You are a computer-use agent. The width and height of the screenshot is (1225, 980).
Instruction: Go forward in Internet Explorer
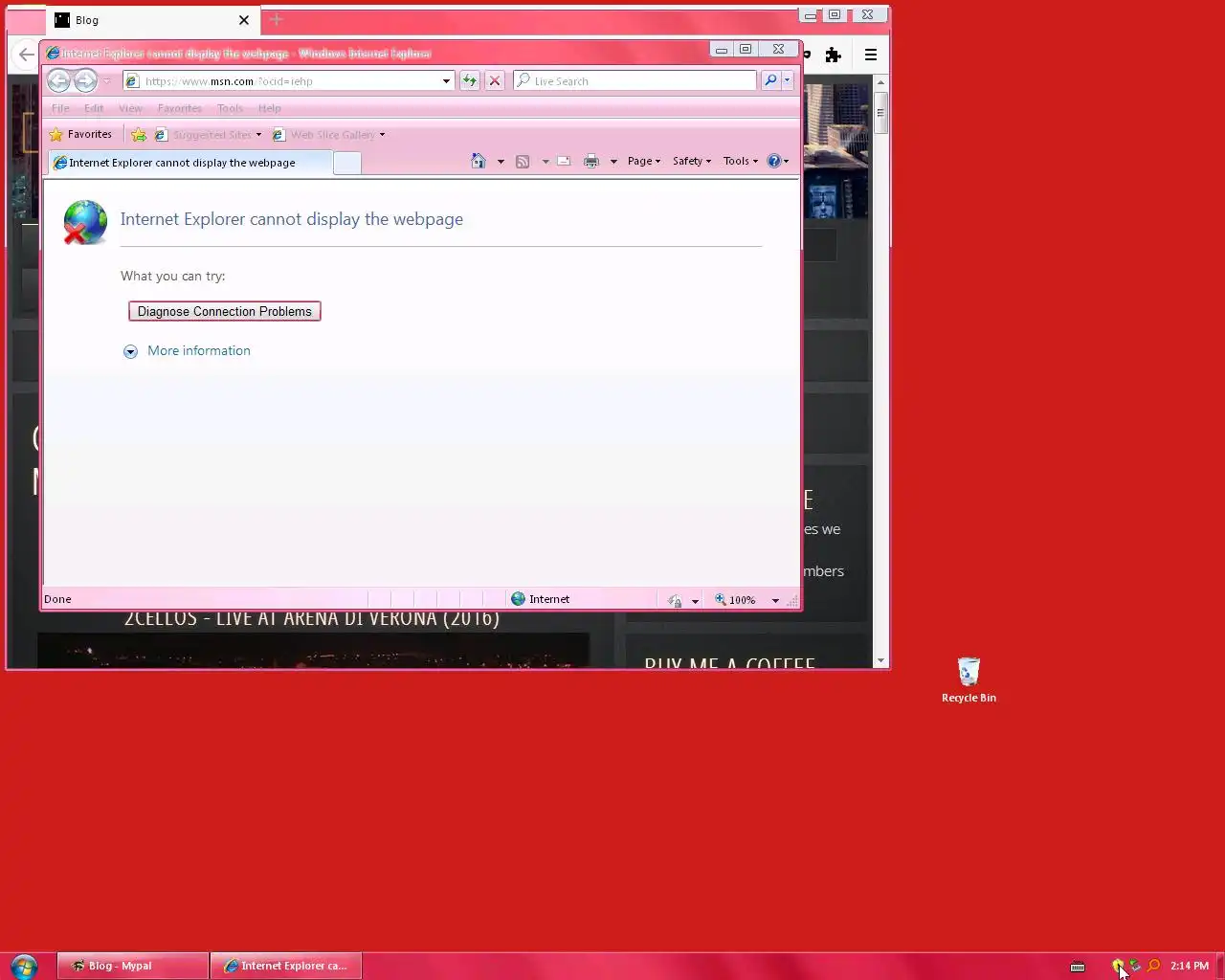pyautogui.click(x=86, y=81)
